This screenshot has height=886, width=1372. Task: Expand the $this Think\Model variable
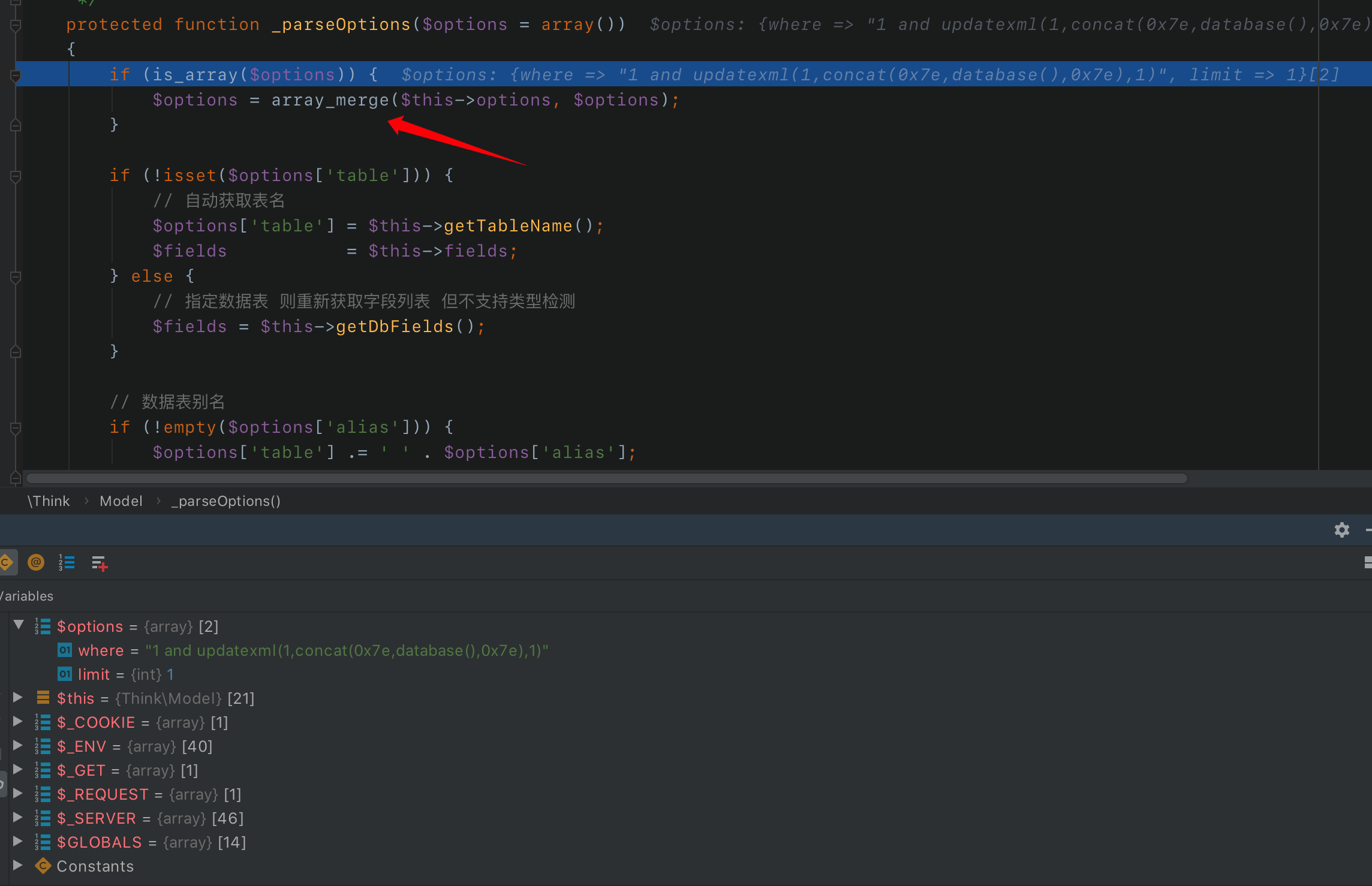click(17, 697)
